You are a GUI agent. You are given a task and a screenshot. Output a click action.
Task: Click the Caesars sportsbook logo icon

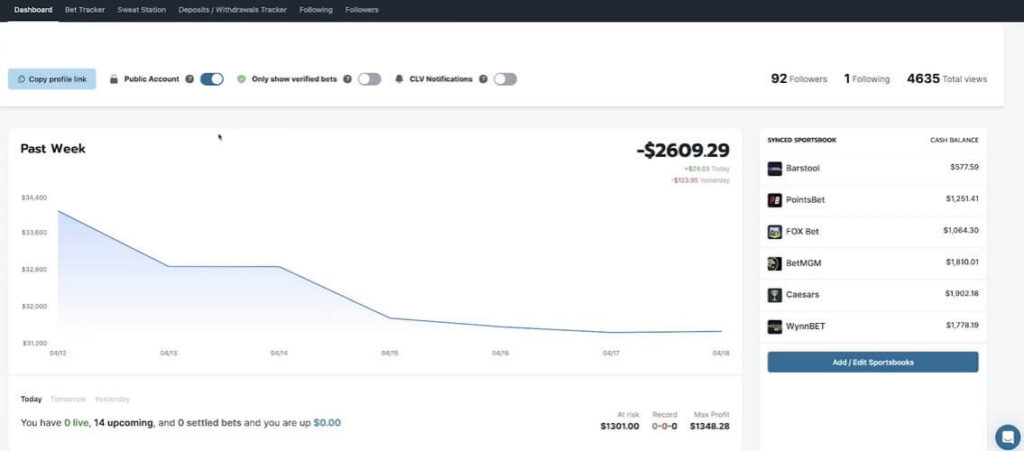[x=774, y=295]
